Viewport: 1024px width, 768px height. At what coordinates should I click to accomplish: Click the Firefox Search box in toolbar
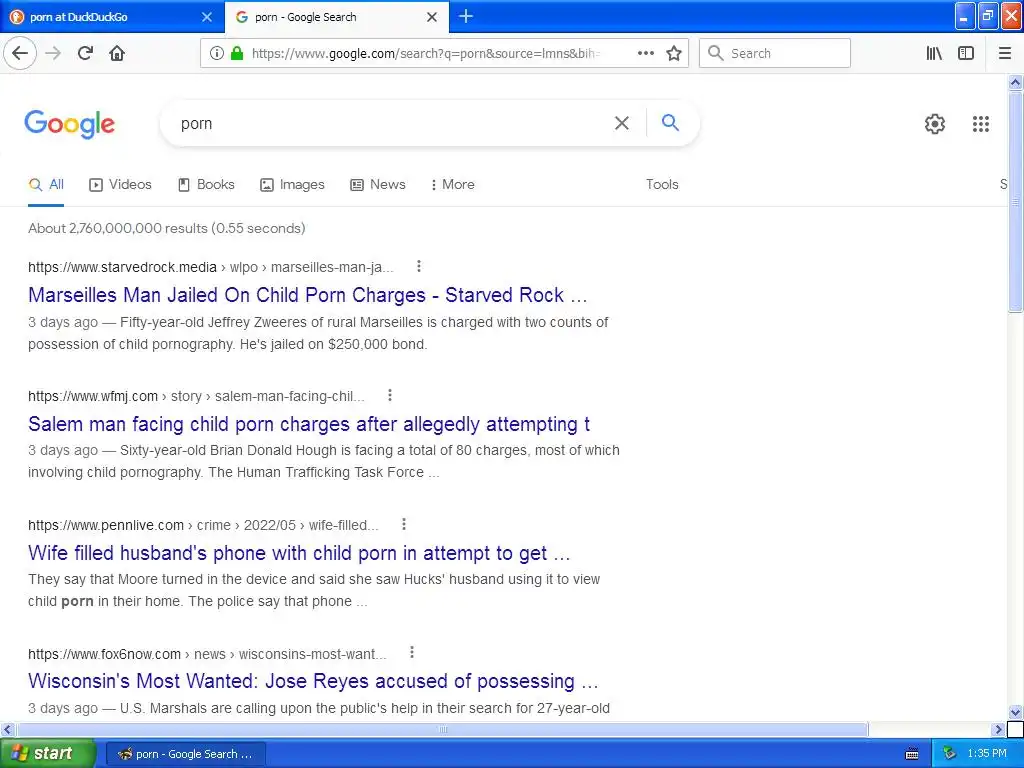(775, 53)
